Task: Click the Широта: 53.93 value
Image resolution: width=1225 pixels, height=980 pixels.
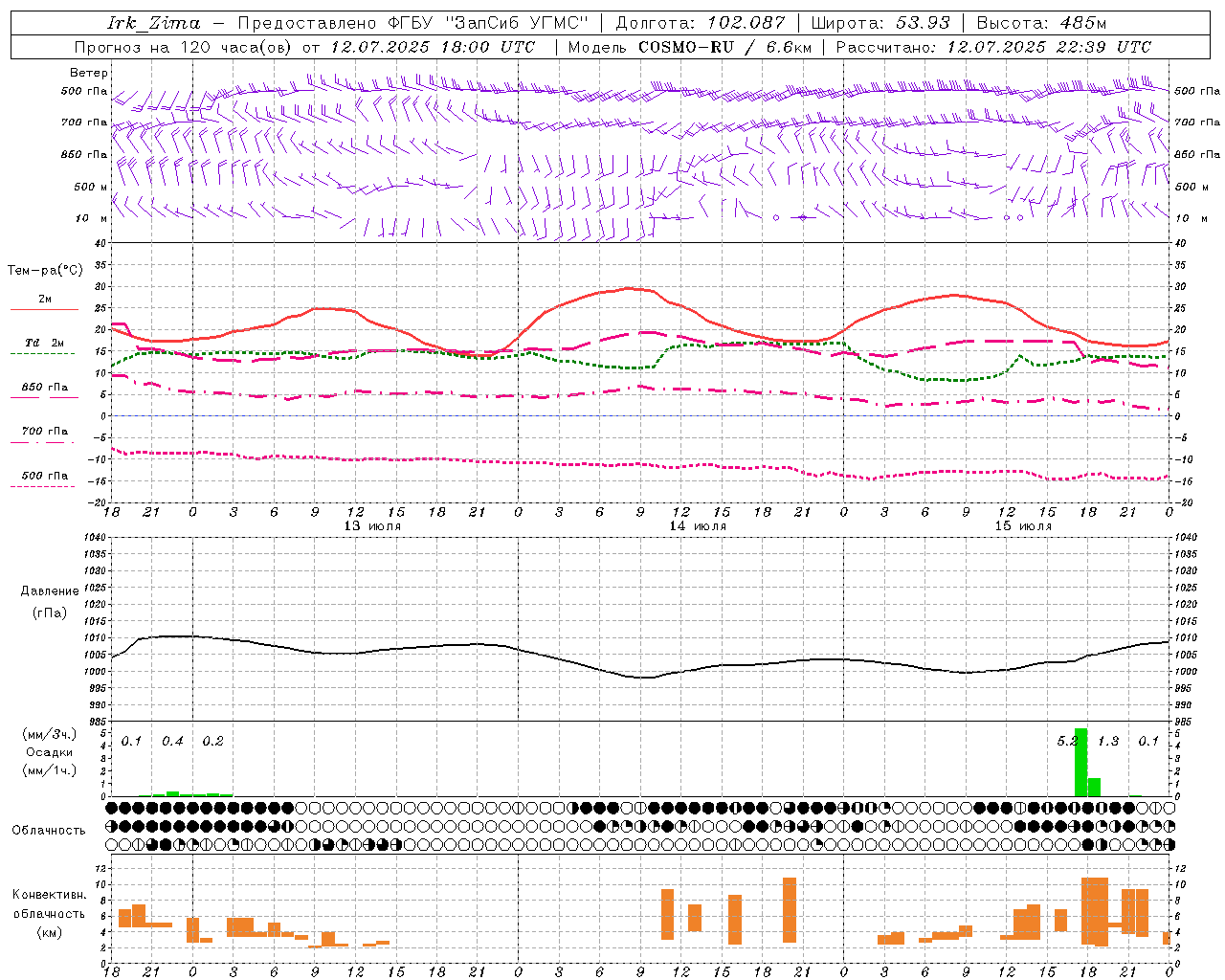Action: coord(880,22)
